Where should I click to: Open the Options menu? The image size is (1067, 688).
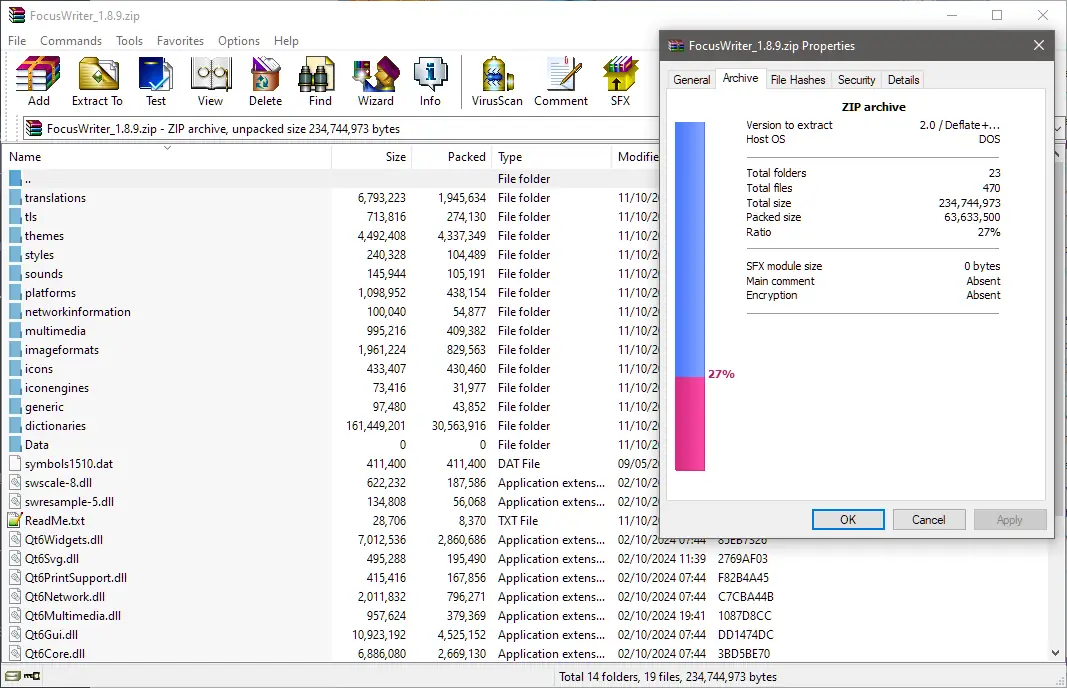[239, 41]
